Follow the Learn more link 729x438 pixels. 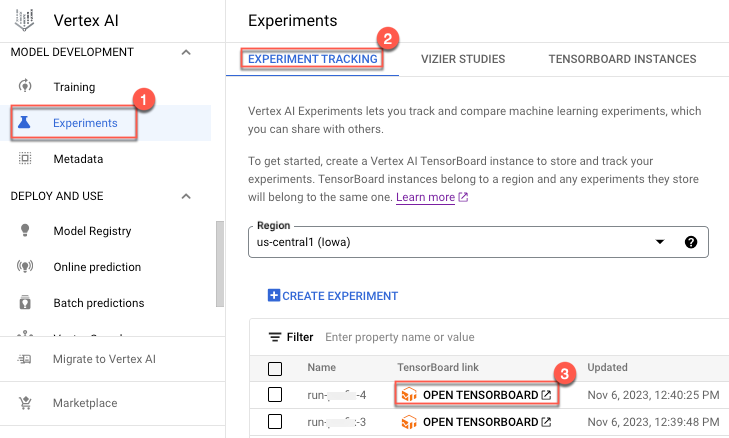[426, 198]
